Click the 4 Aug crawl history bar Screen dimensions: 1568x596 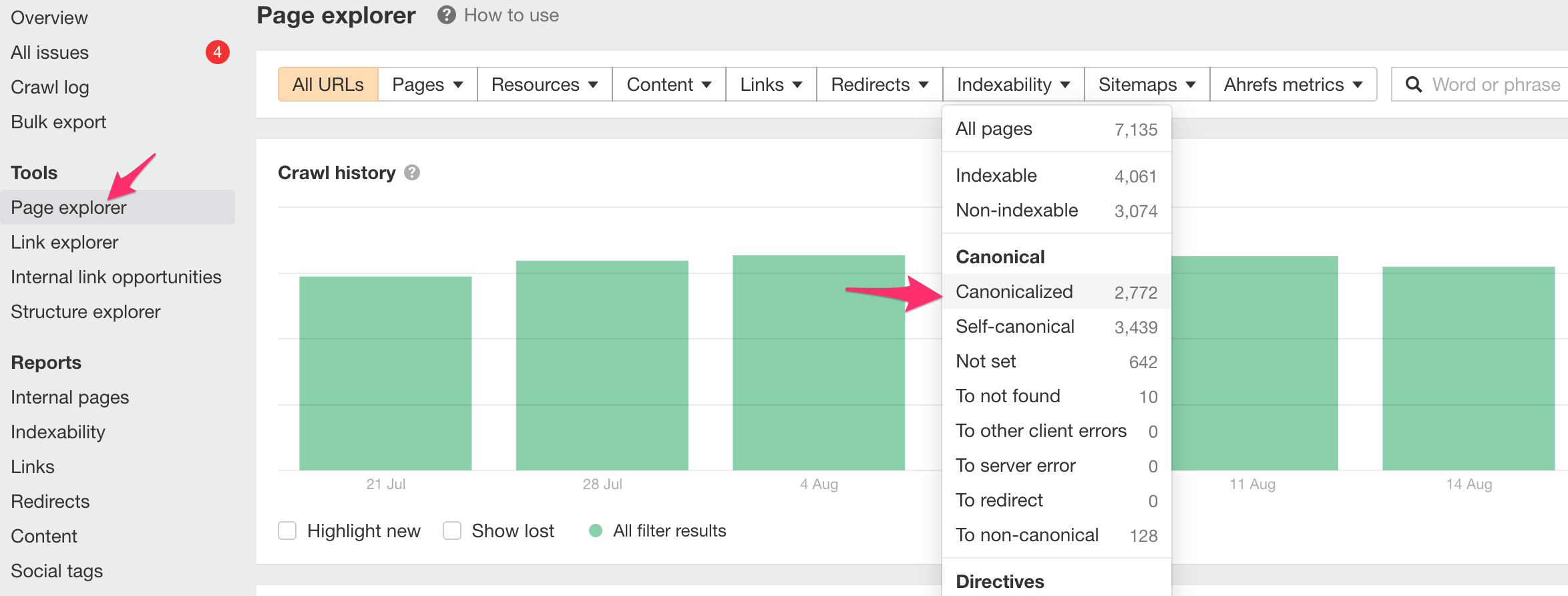(x=819, y=363)
